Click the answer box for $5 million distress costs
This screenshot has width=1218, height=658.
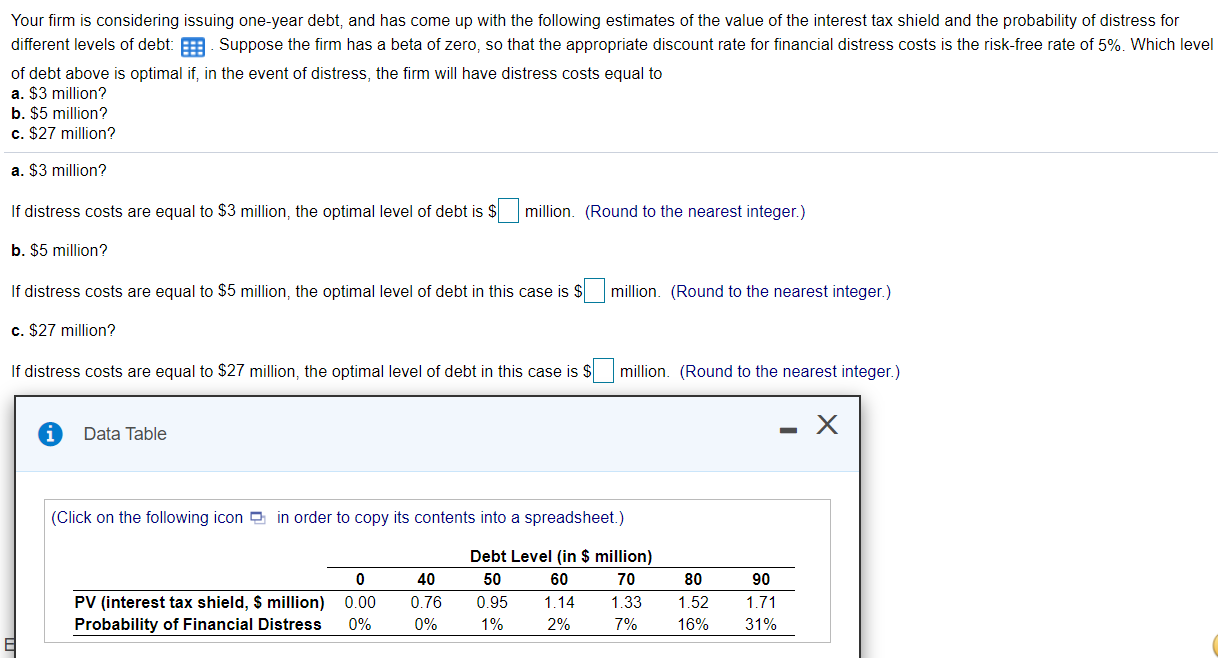[x=595, y=291]
